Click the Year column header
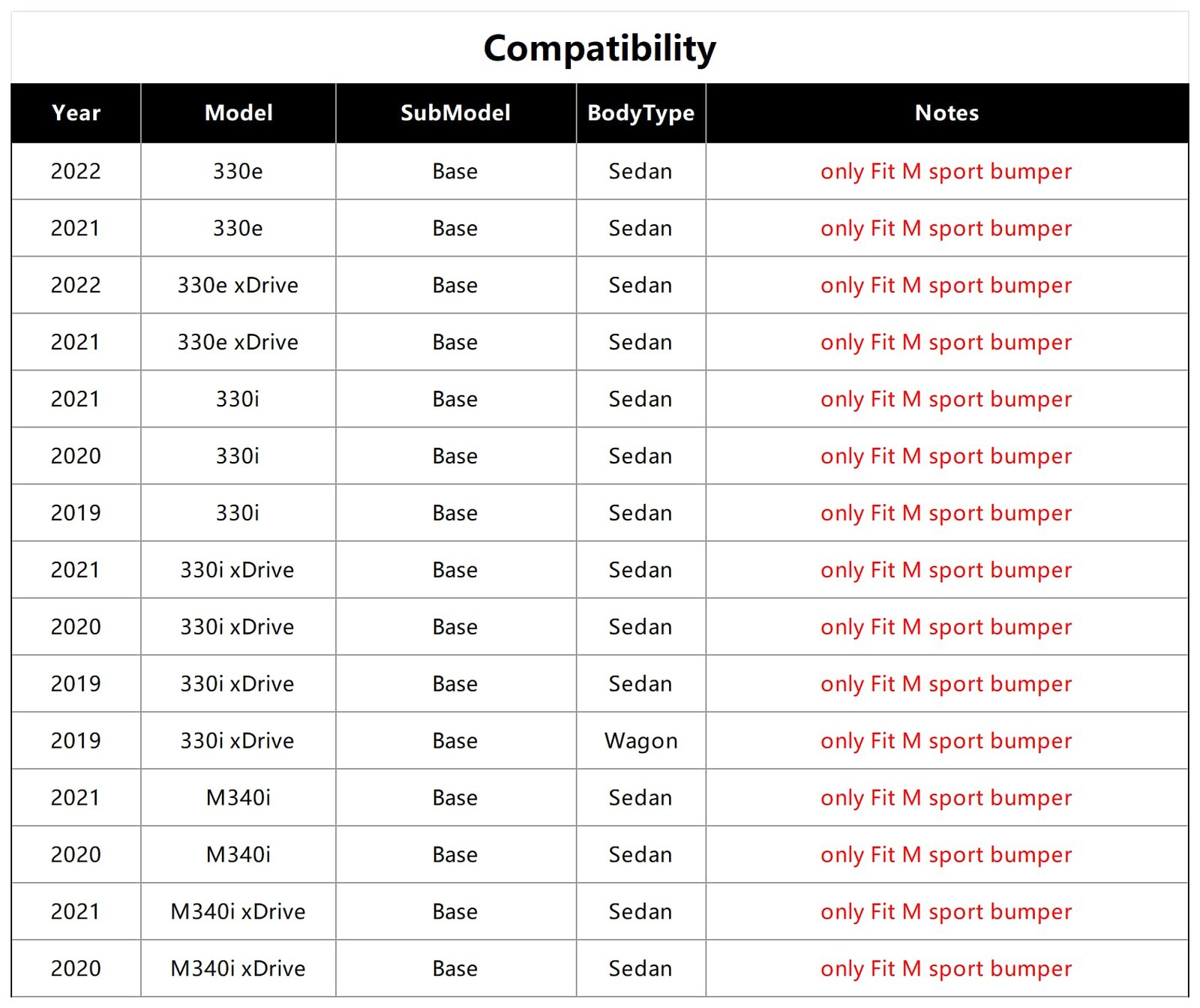Viewport: 1200px width, 1008px height. pos(76,113)
